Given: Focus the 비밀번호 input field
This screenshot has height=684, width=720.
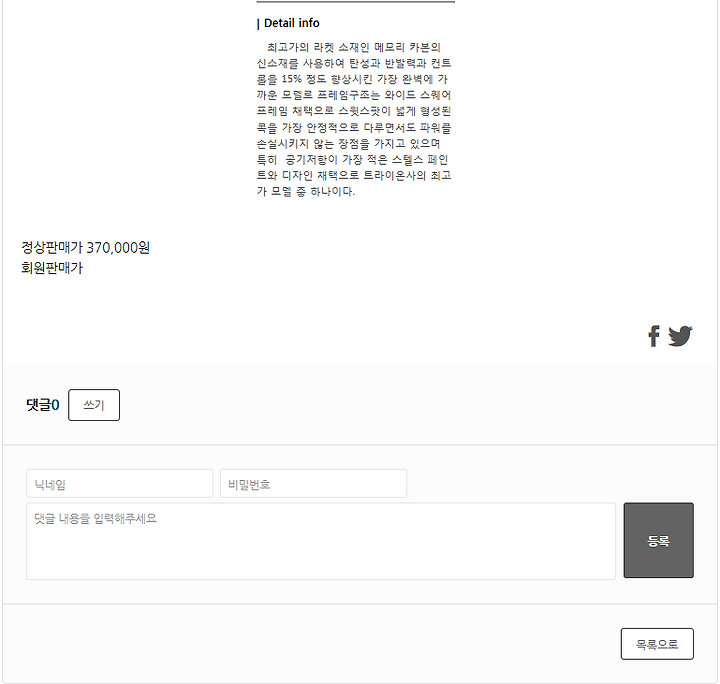Looking at the screenshot, I should point(314,483).
